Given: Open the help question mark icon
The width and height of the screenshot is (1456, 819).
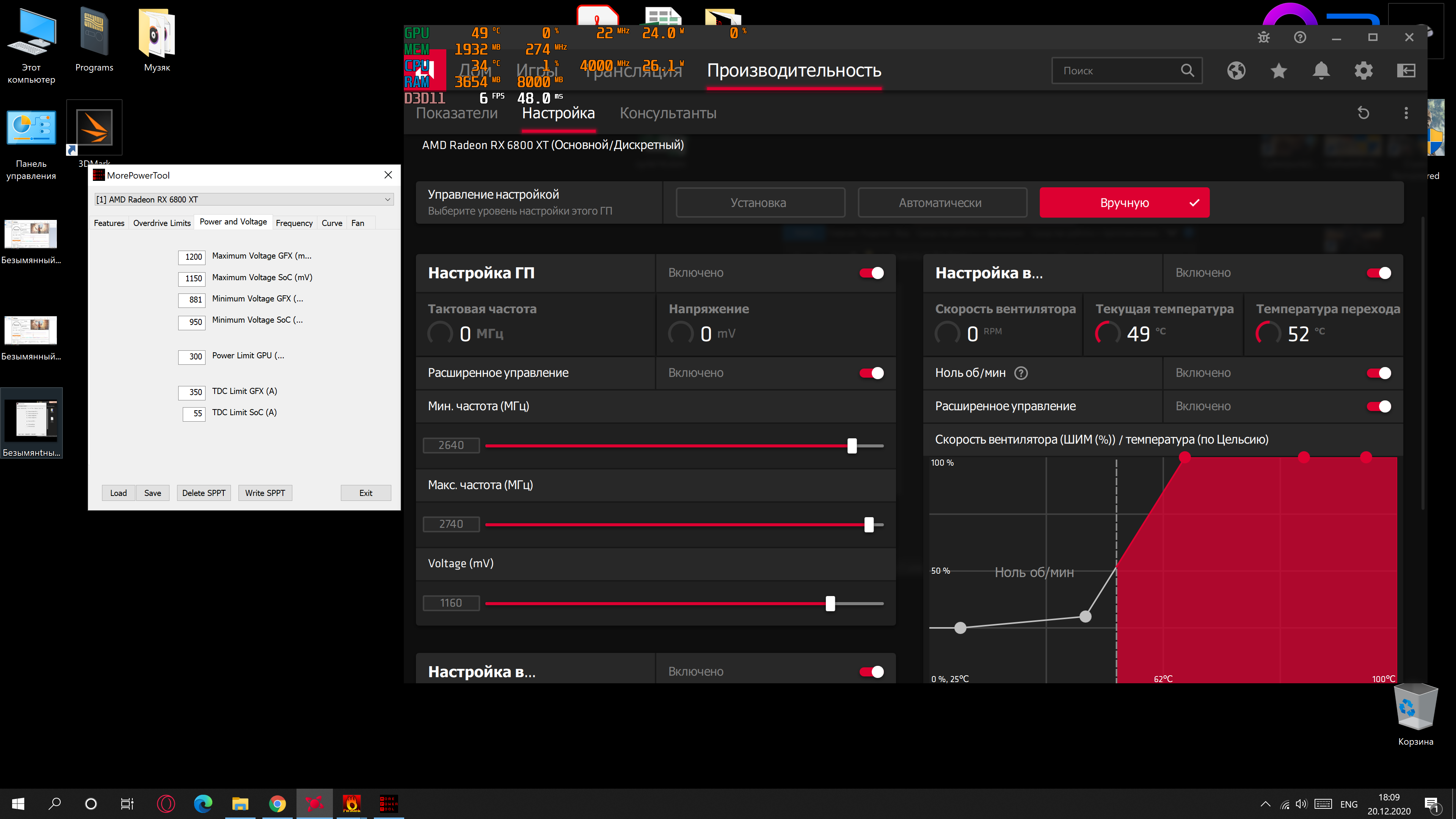Looking at the screenshot, I should (1300, 37).
